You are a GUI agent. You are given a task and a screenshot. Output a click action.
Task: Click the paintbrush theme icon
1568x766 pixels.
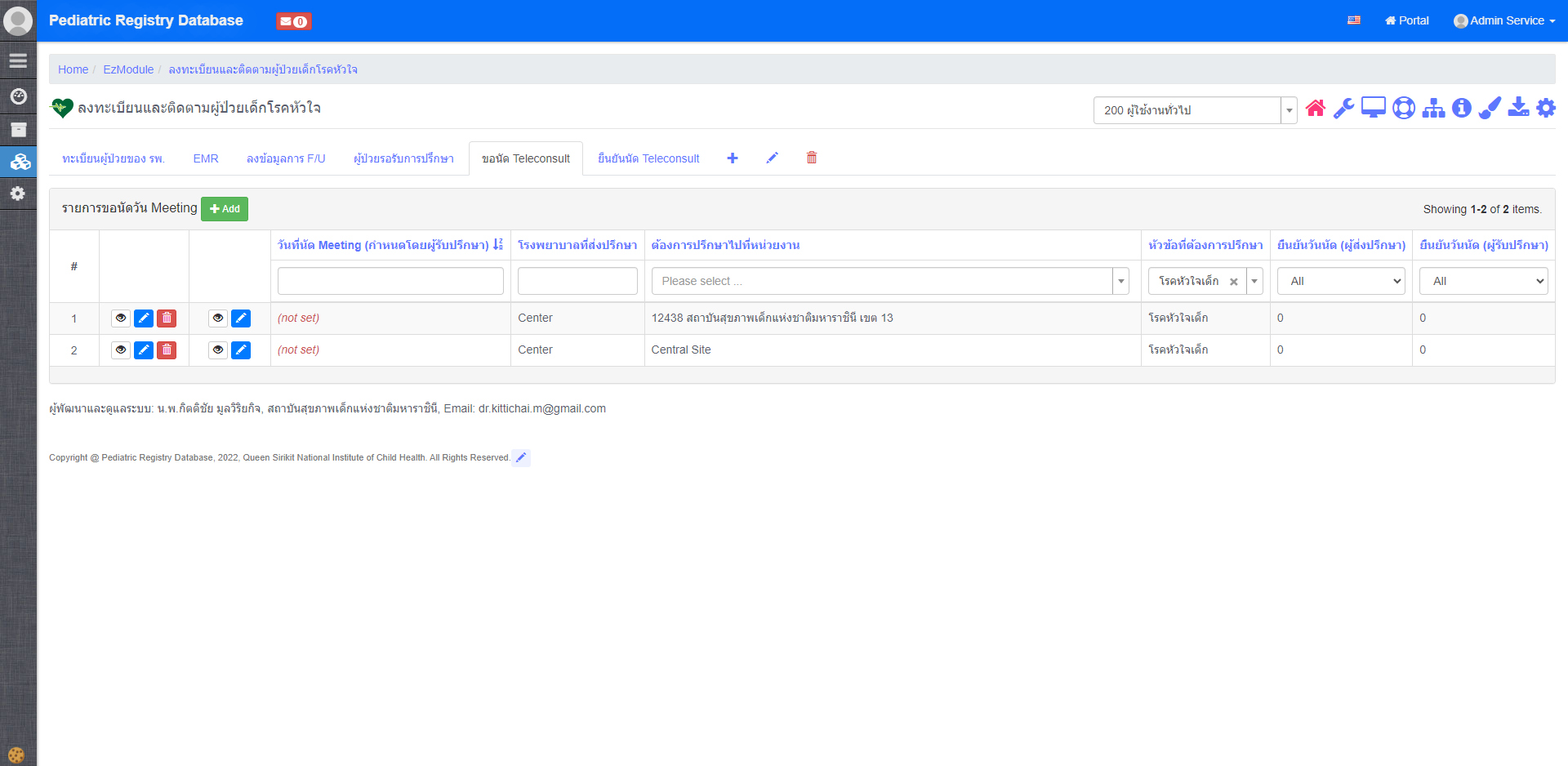(x=1490, y=109)
